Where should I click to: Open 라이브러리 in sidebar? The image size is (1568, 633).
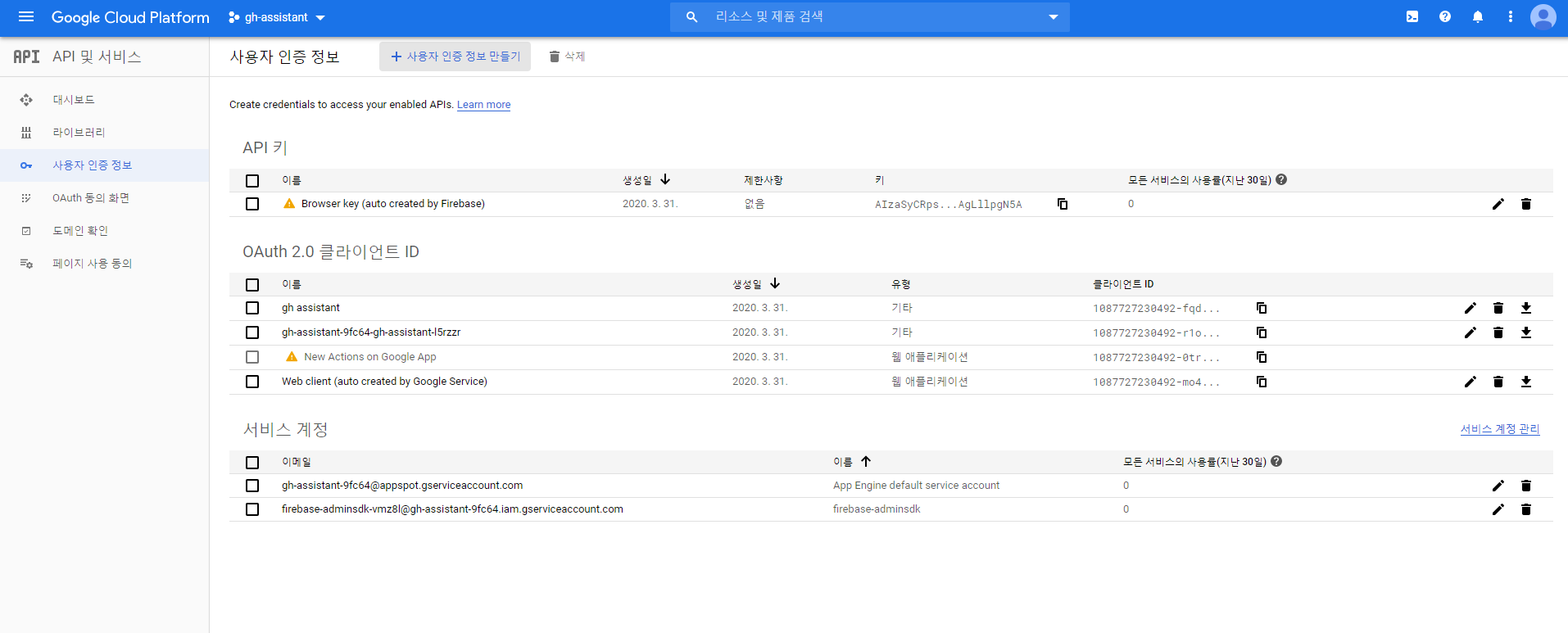point(104,133)
